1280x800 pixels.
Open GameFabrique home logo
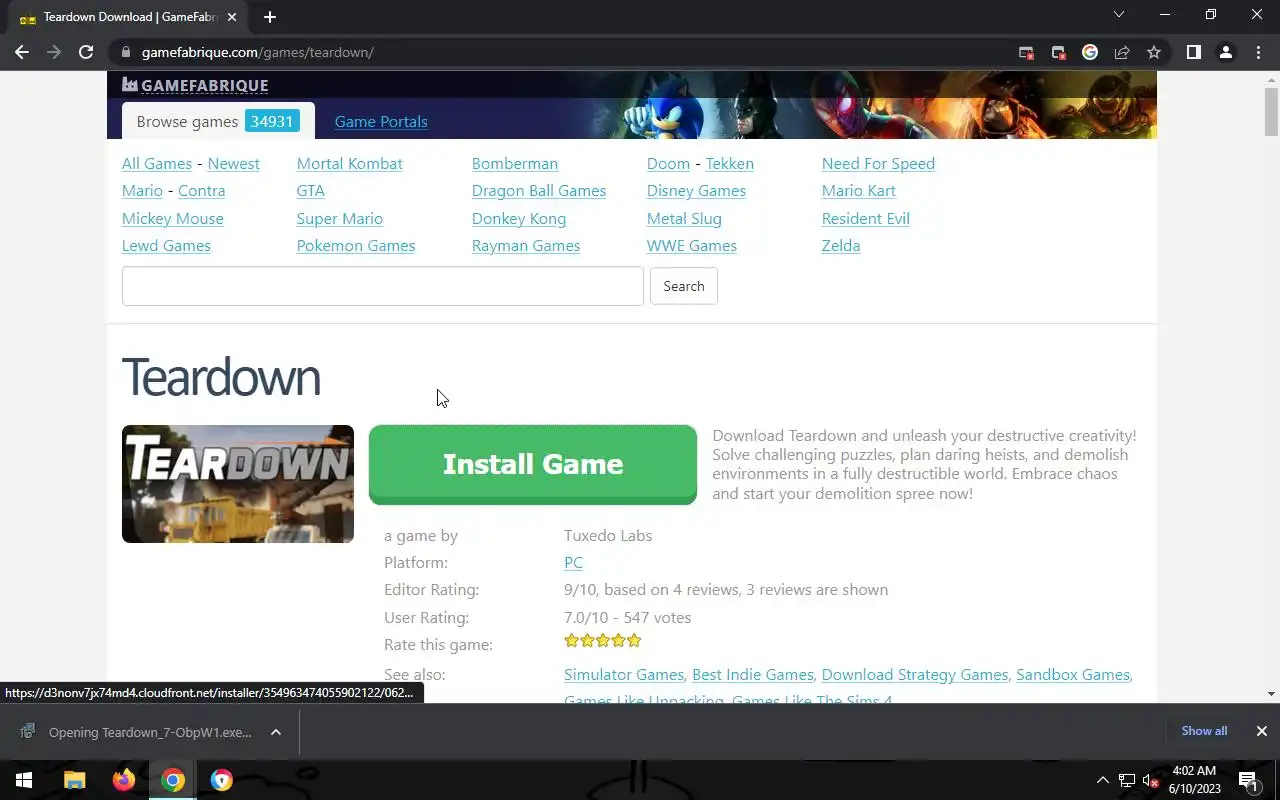(x=195, y=85)
